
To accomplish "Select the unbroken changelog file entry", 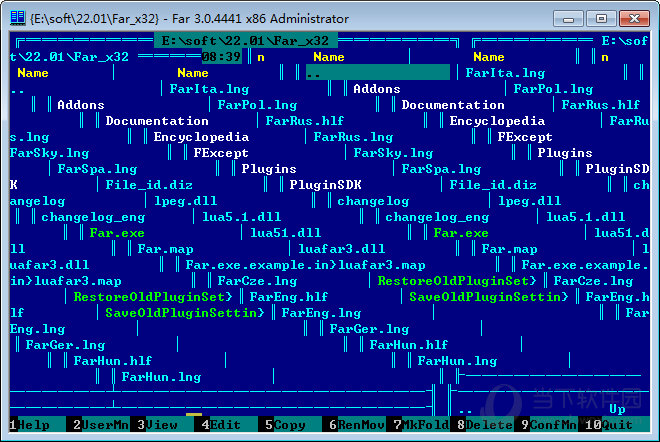I will coord(373,201).
